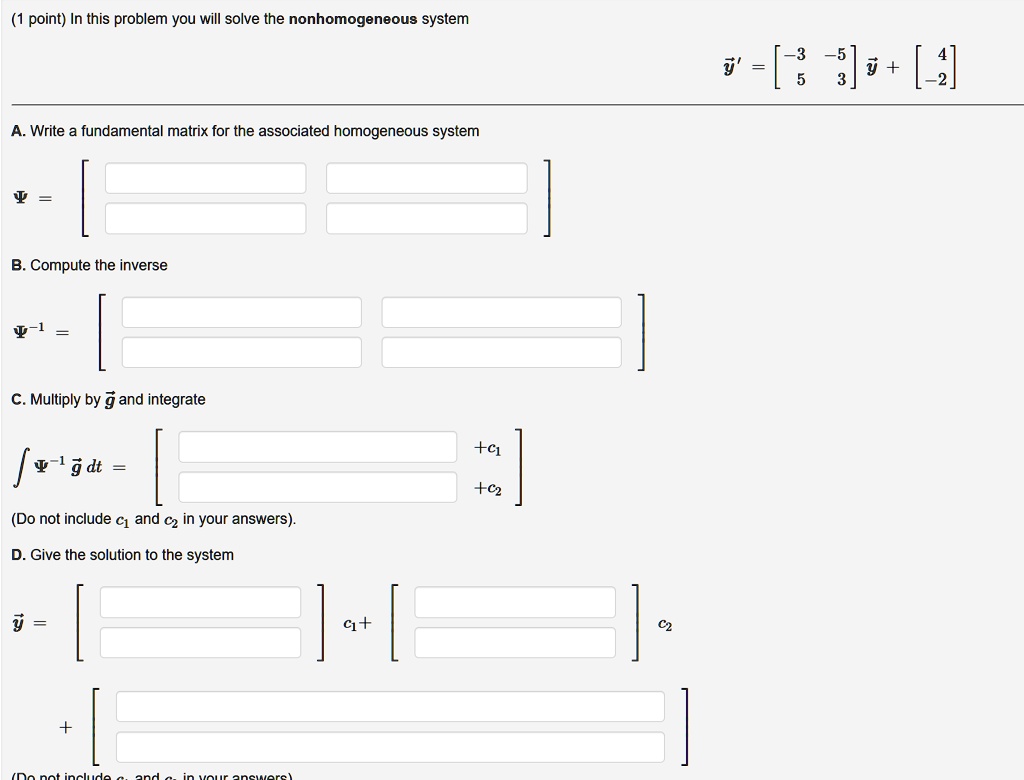Select the top-left entry of inverse Ψ⁻¹

(242, 312)
